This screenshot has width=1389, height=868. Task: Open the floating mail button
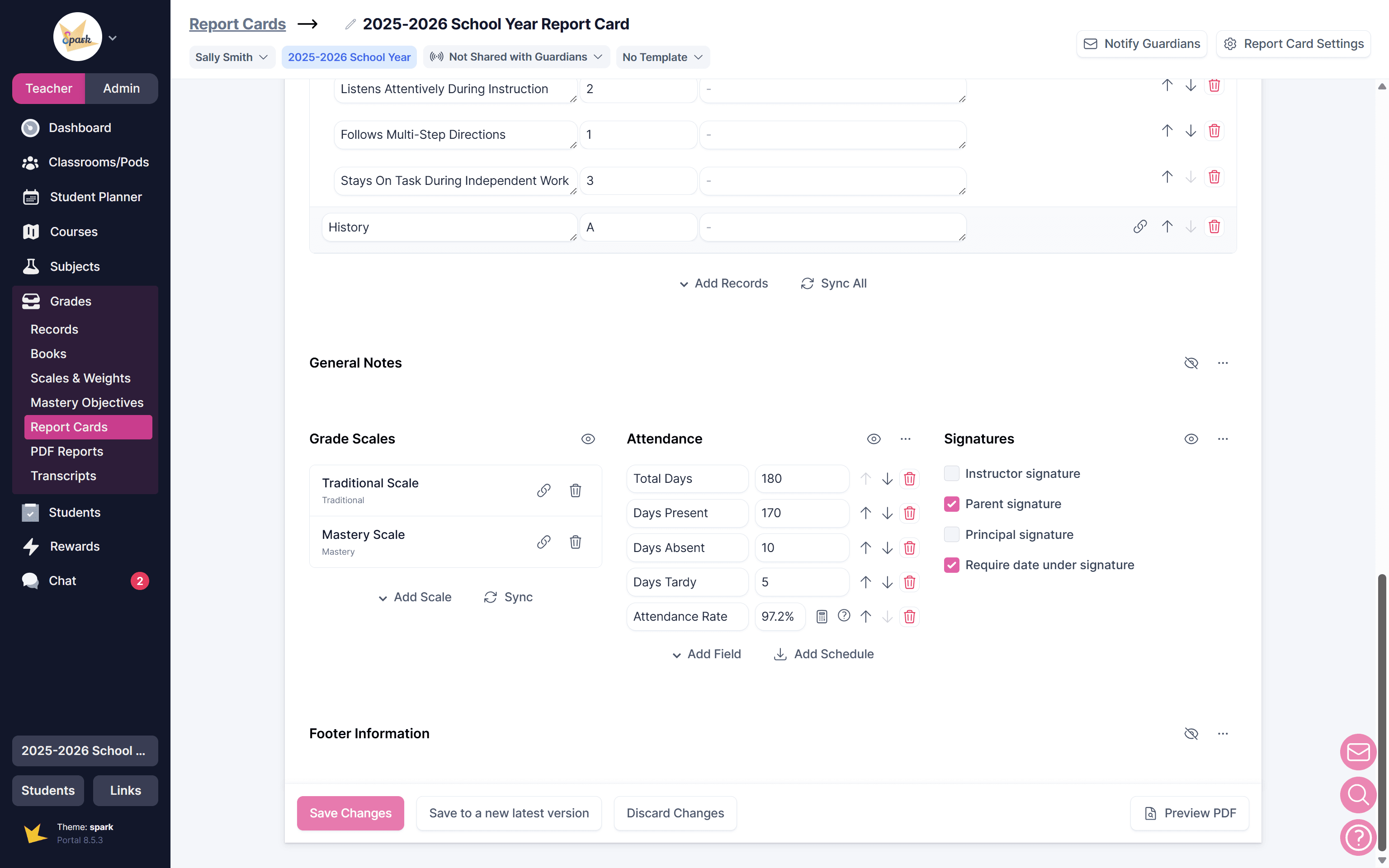pyautogui.click(x=1358, y=752)
